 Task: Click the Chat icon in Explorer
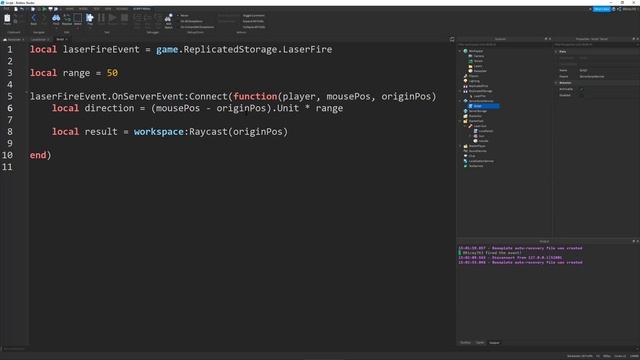tap(465, 156)
